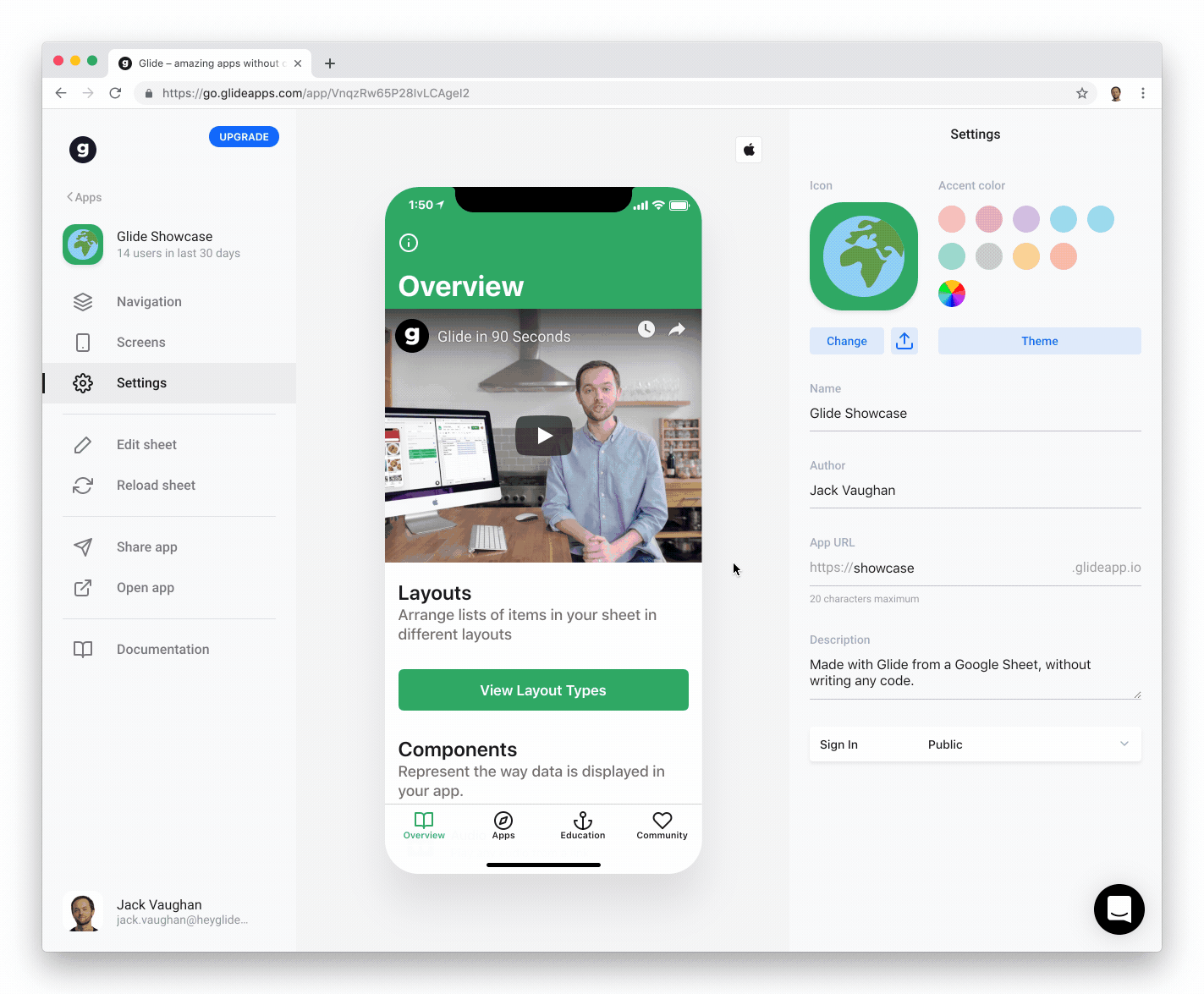Viewport: 1204px width, 994px height.
Task: Click the browser page reload icon
Action: click(x=115, y=93)
